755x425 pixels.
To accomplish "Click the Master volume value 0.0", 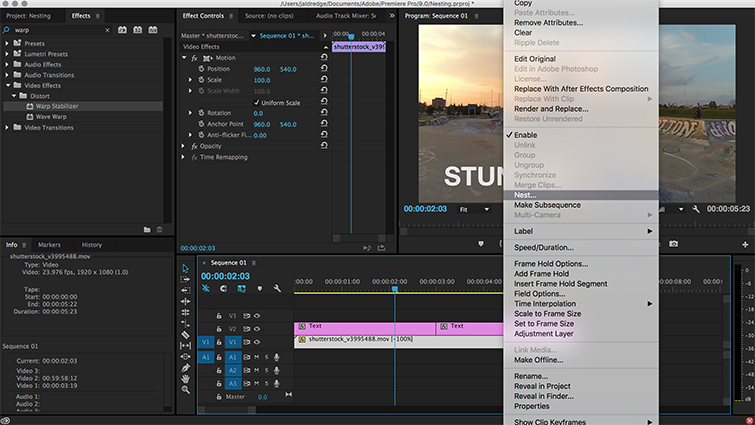I will click(x=261, y=397).
